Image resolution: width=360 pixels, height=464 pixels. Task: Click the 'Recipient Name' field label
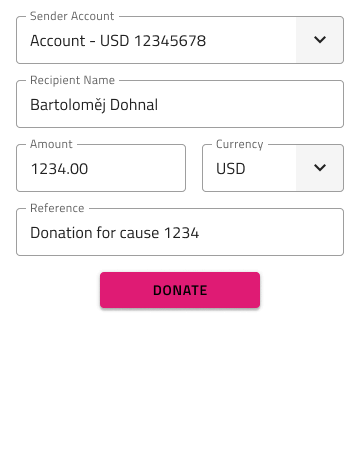(x=72, y=80)
